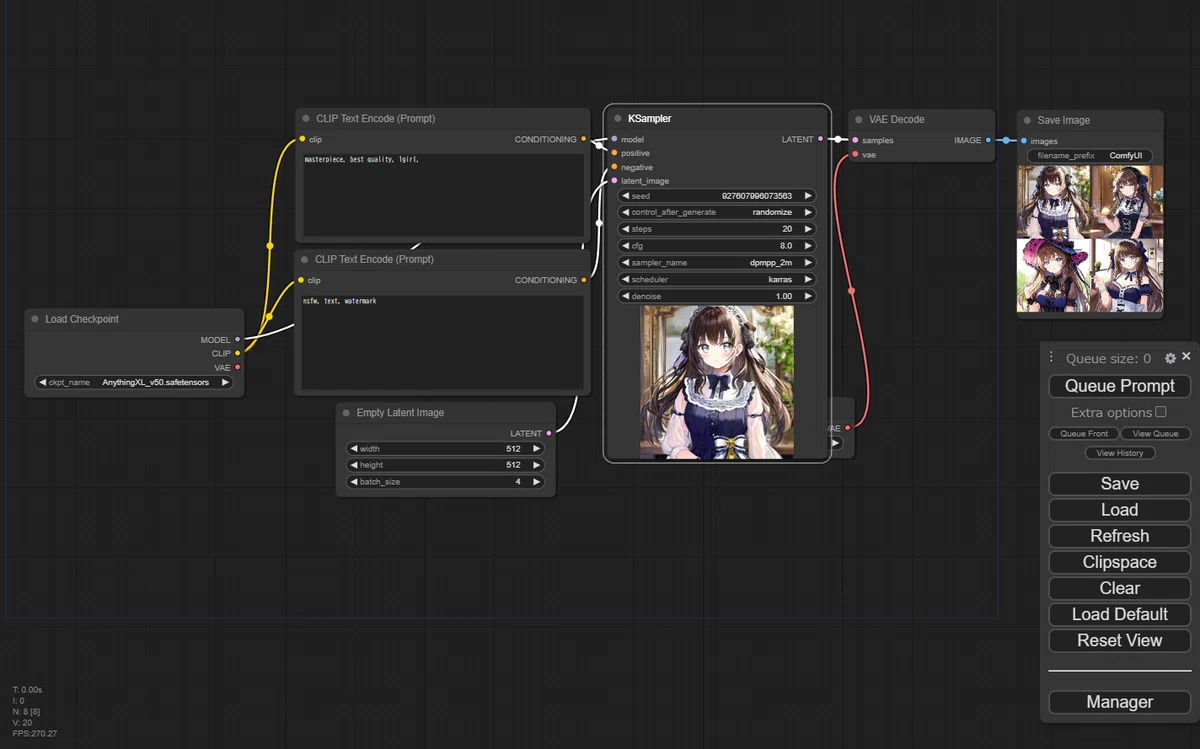Collapse the Save Image node dot

tap(1027, 120)
